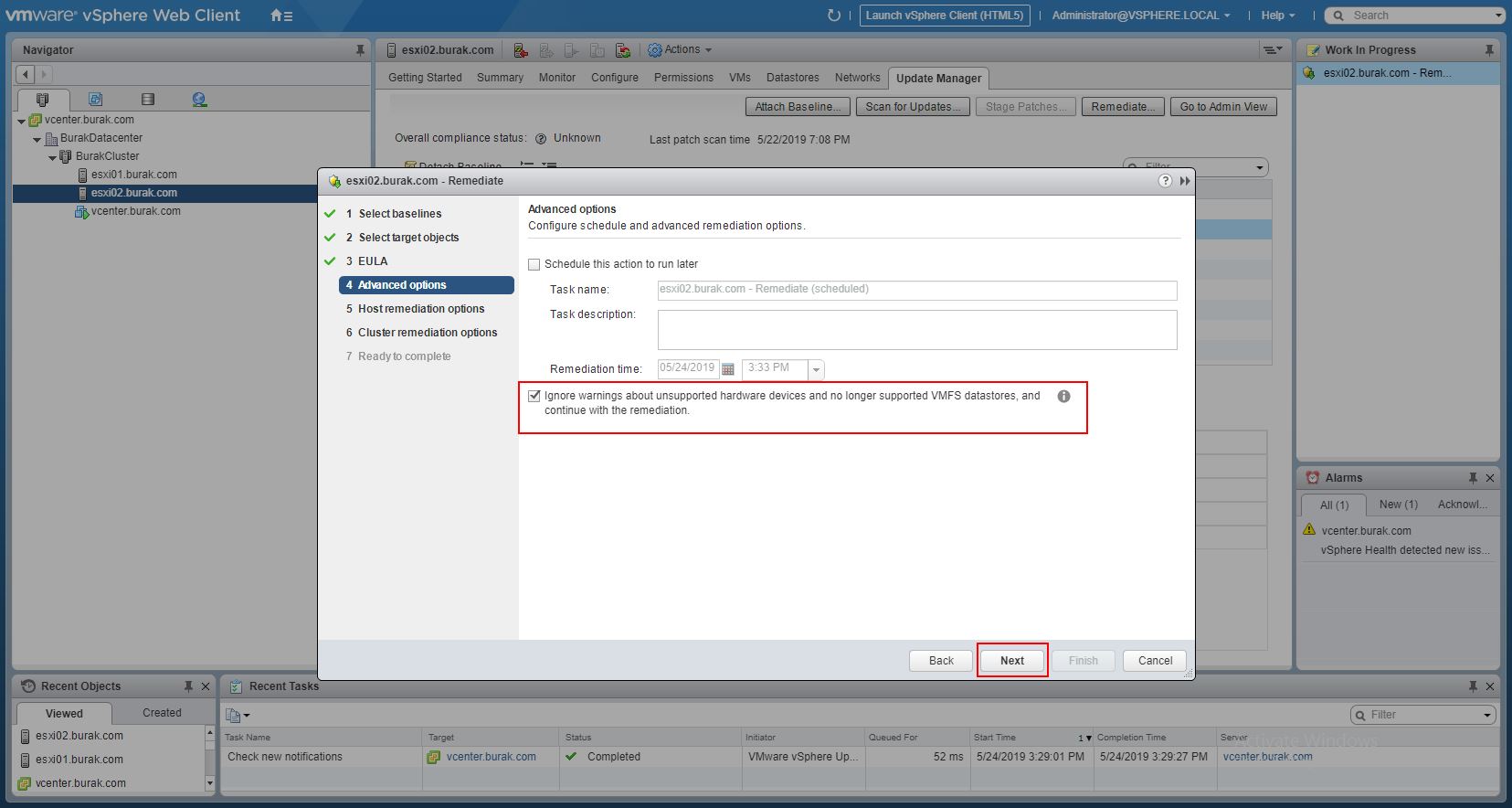
Task: Click Launch vSphere Client (HTML5)
Action: pos(945,16)
